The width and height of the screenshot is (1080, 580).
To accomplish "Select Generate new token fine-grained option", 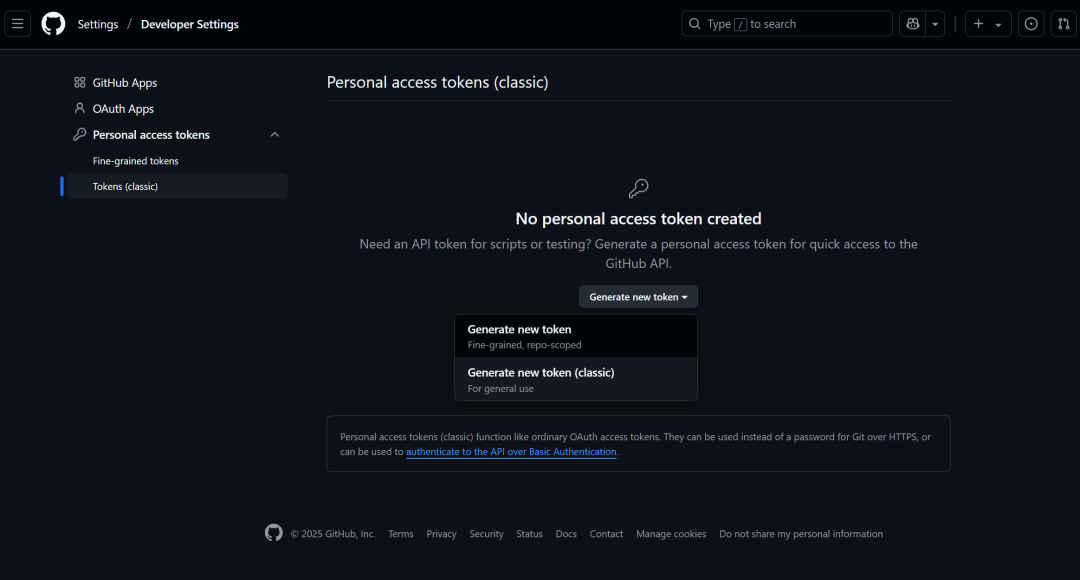I will [575, 336].
